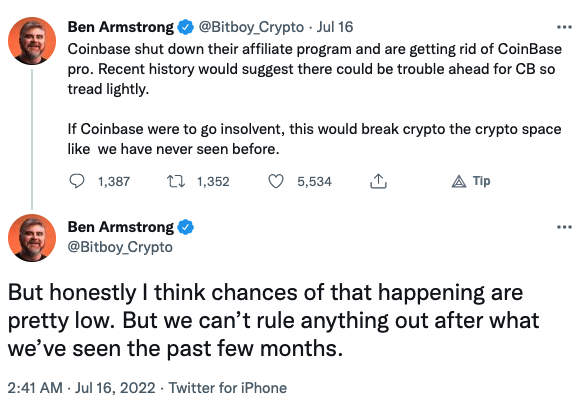Open more options on the second tweet
The image size is (587, 408).
(564, 227)
